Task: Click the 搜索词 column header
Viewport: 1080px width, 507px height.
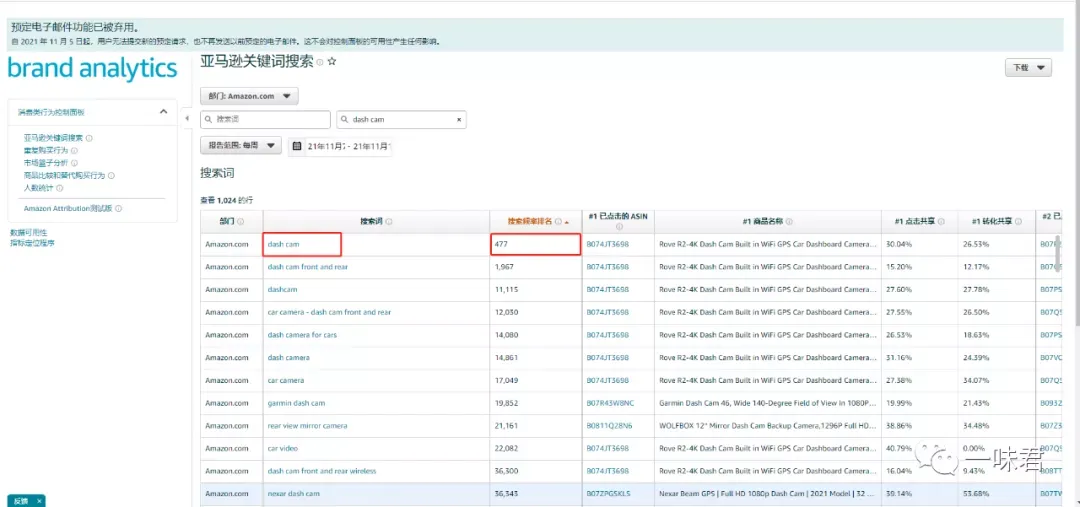Action: click(x=372, y=222)
